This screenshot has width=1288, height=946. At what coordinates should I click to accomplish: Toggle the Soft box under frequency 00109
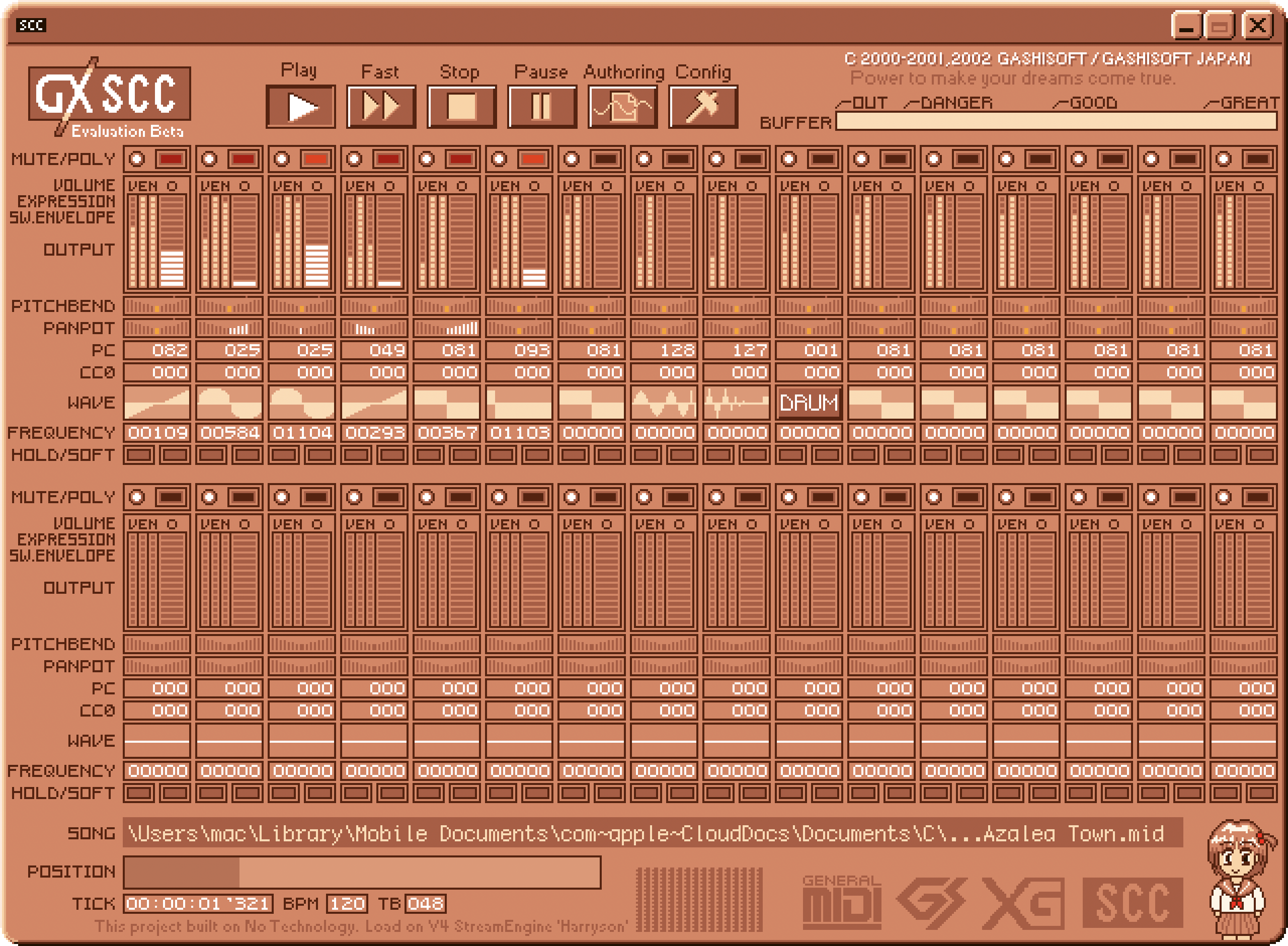(x=175, y=455)
